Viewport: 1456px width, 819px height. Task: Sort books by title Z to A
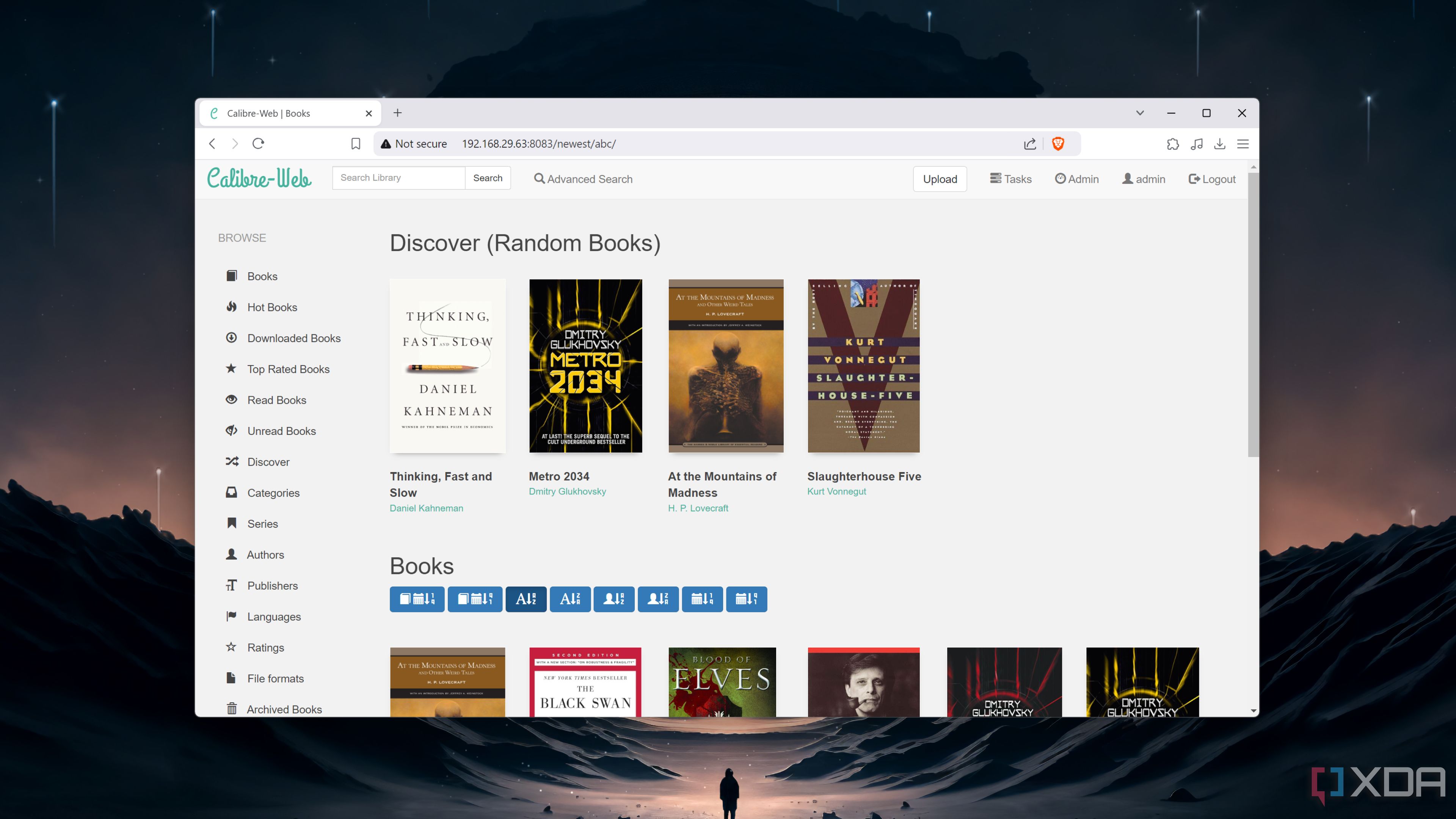tap(570, 599)
